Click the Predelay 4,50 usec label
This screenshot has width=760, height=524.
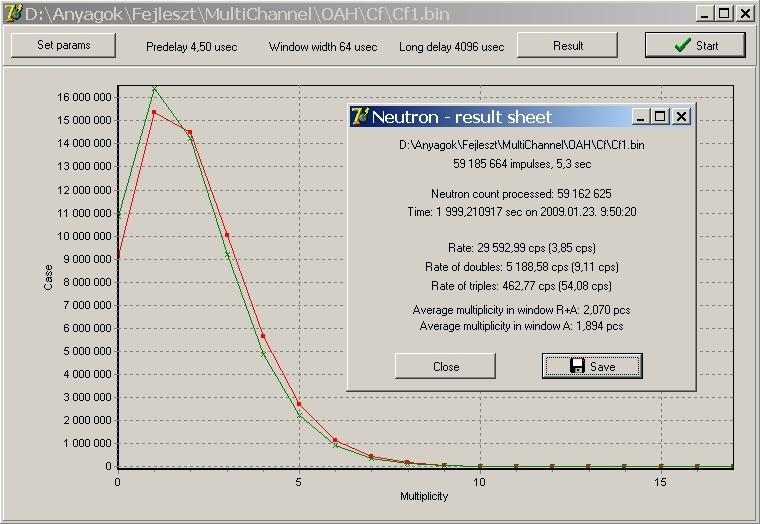pyautogui.click(x=191, y=47)
